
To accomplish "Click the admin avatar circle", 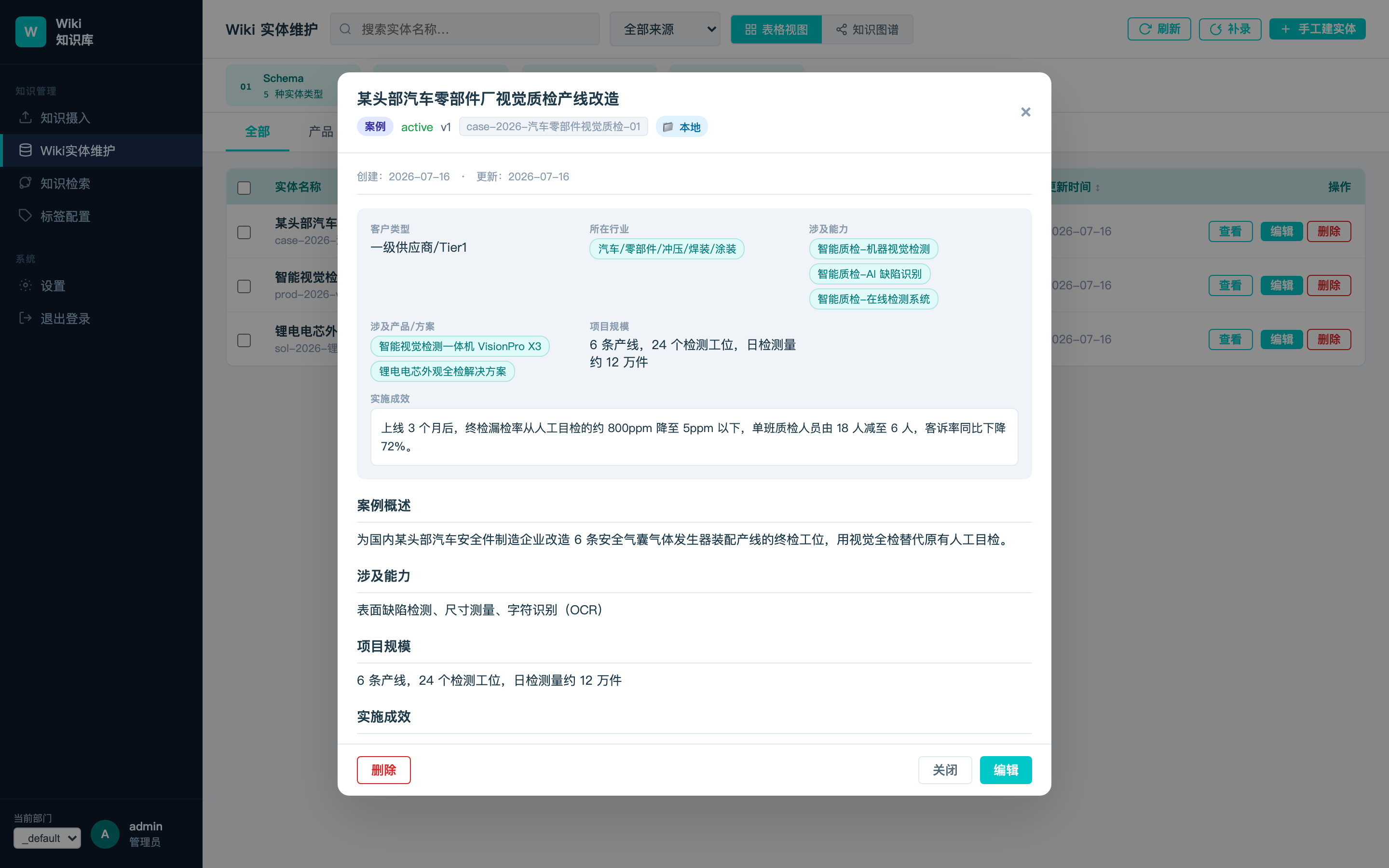I will coord(105,834).
